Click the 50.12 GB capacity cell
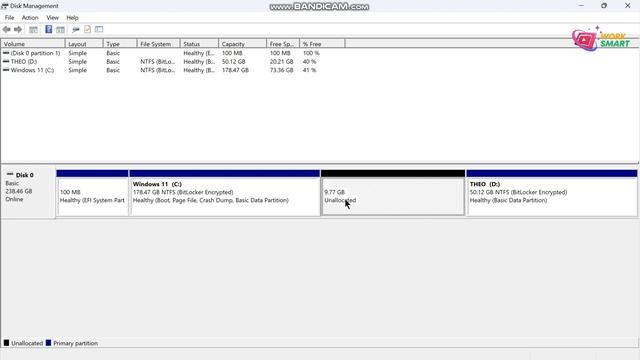 point(233,62)
